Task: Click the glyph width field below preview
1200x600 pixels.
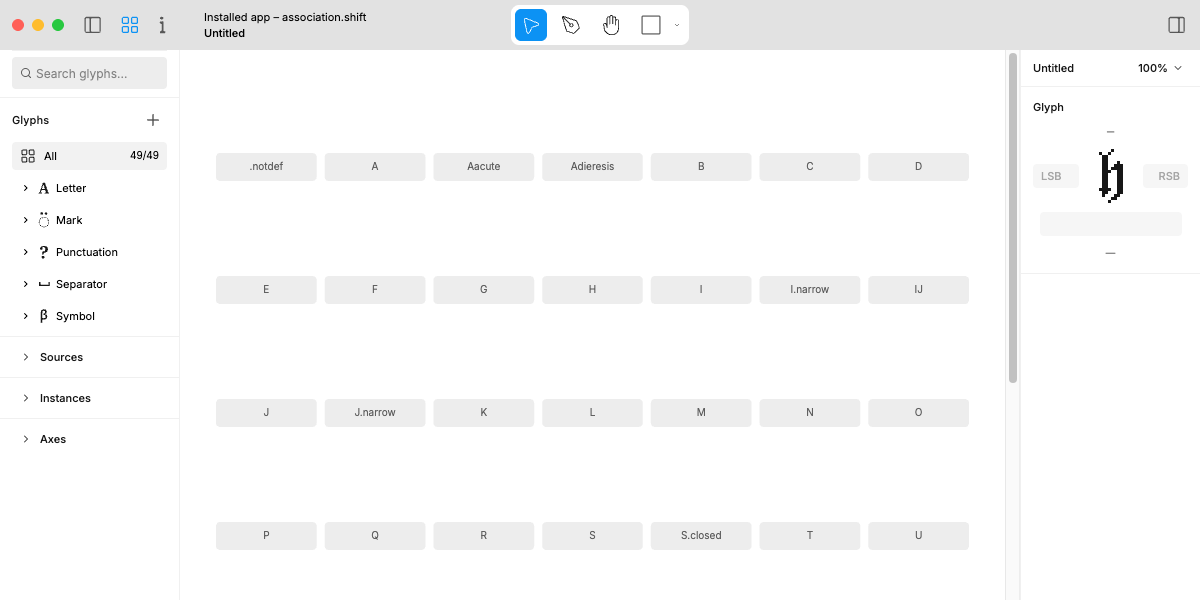Action: (1111, 224)
